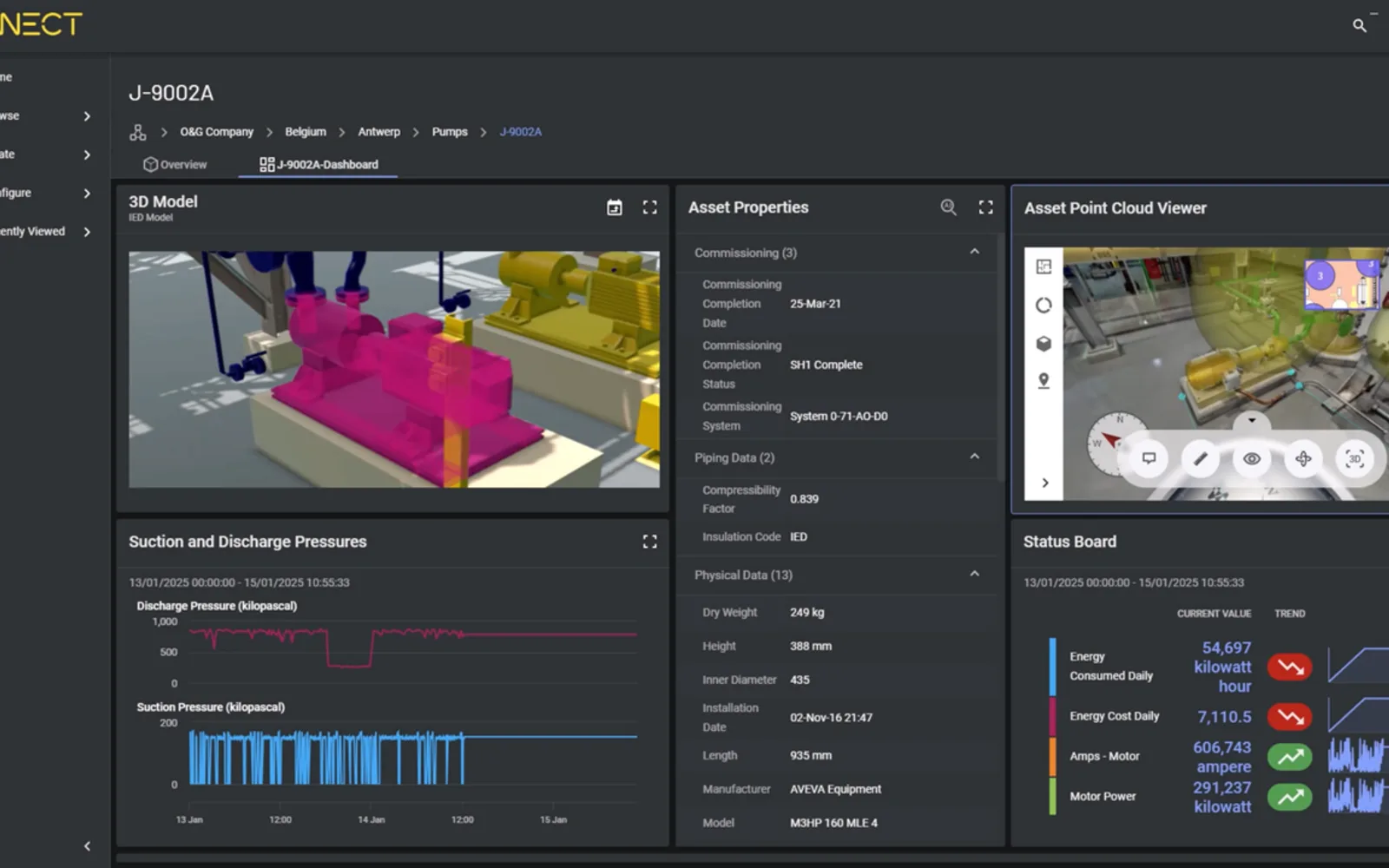
Task: Click the Energy Cost Daily value '7,110.5'
Action: click(x=1224, y=717)
